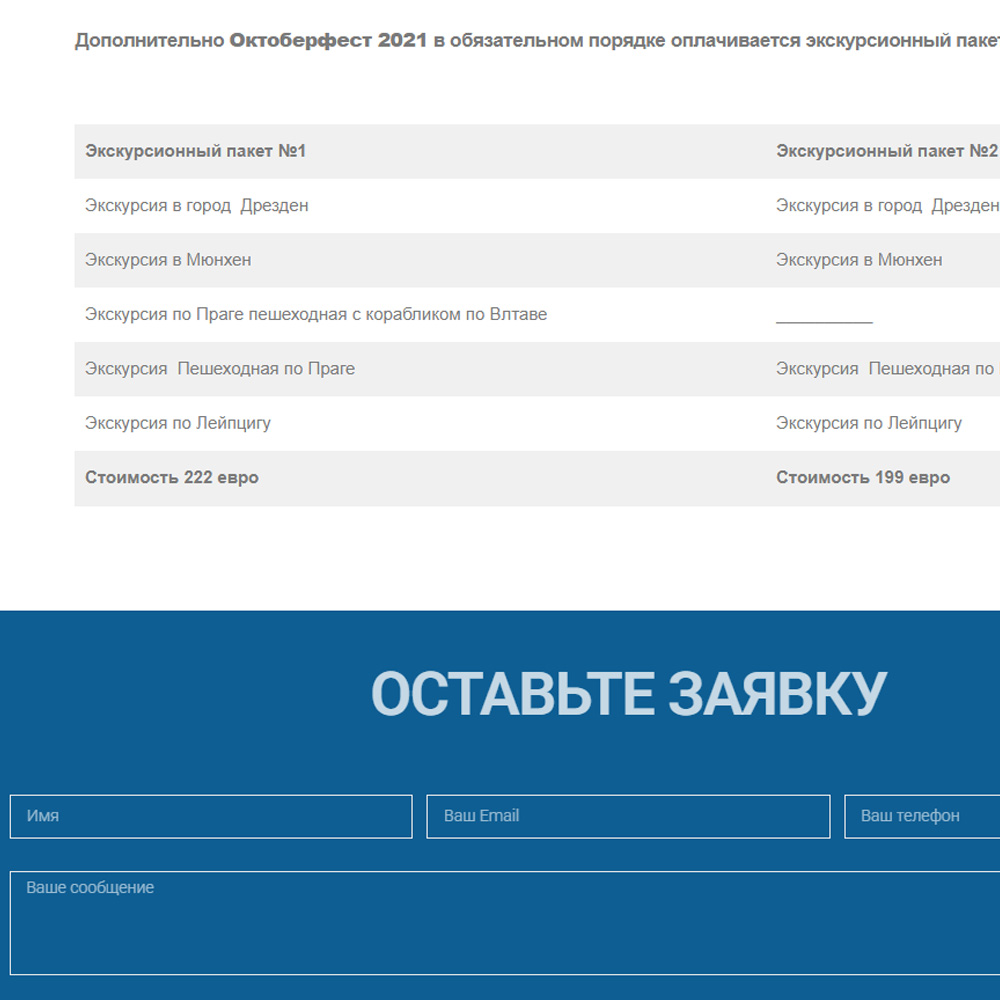
Task: Click Экскурсия по Лейпцигу in package №1
Action: 178,423
